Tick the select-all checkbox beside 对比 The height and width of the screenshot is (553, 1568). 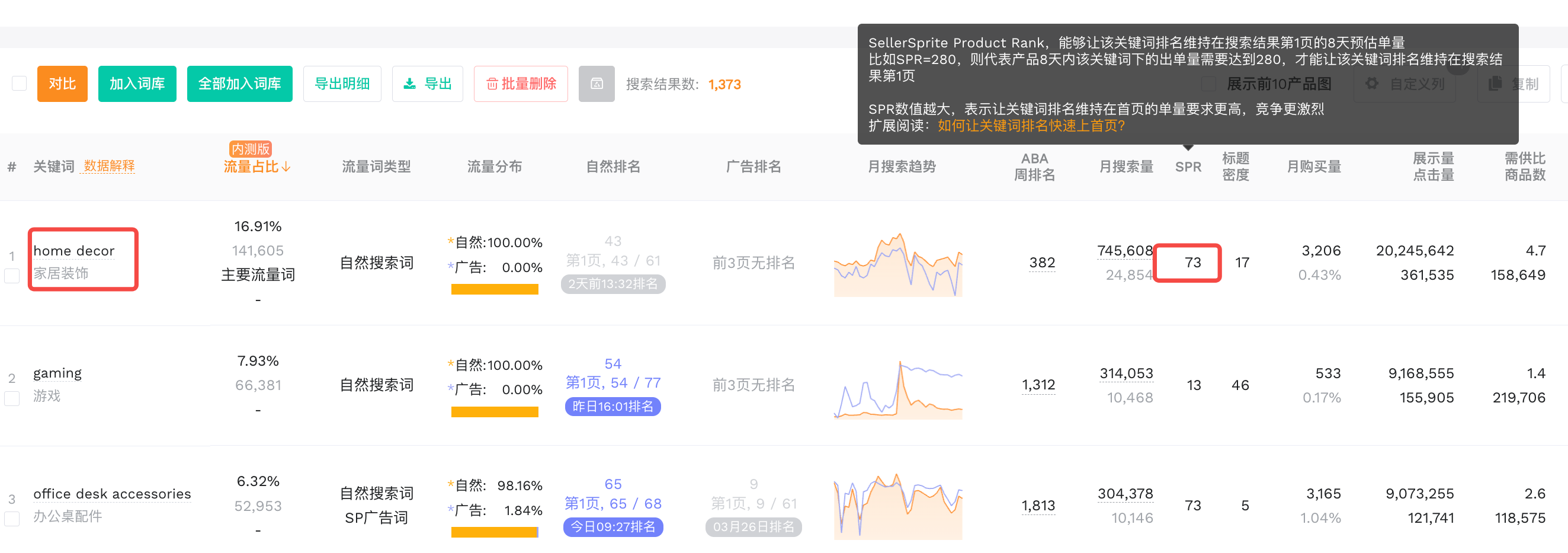pos(20,84)
